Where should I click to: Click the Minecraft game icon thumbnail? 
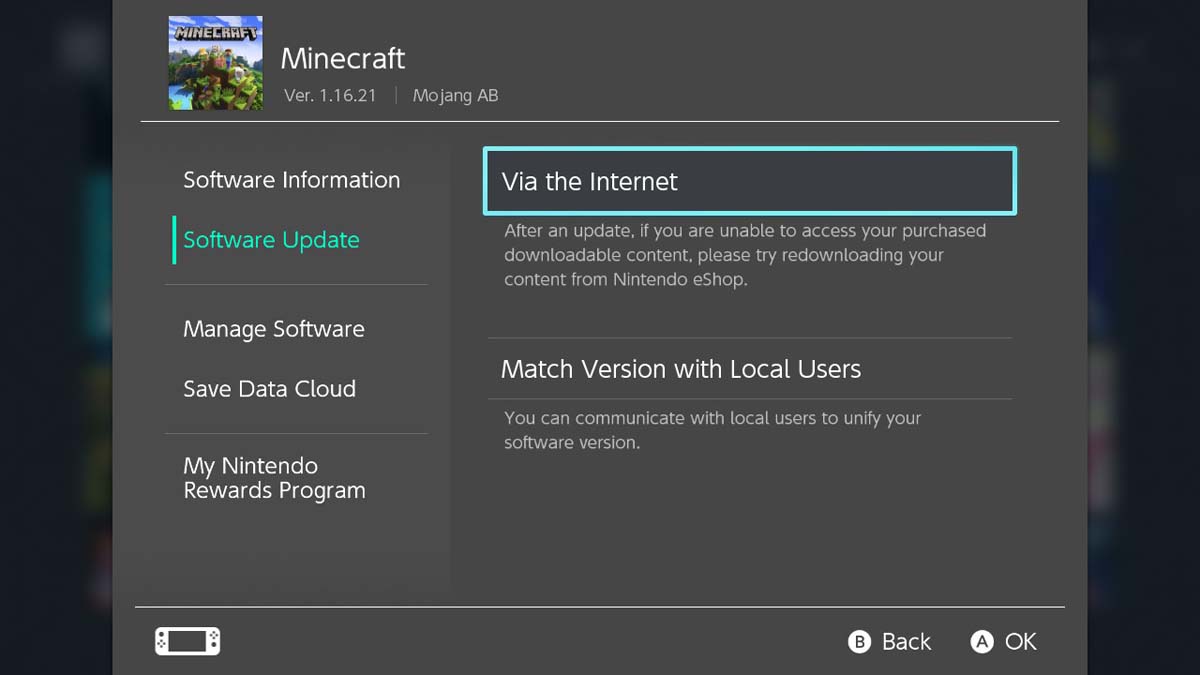click(x=215, y=63)
